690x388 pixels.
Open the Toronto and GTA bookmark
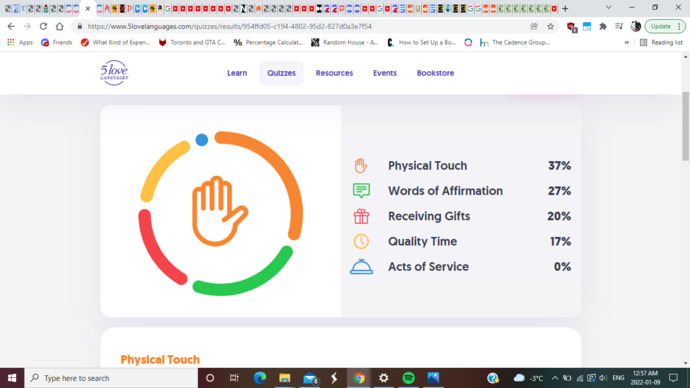click(192, 42)
